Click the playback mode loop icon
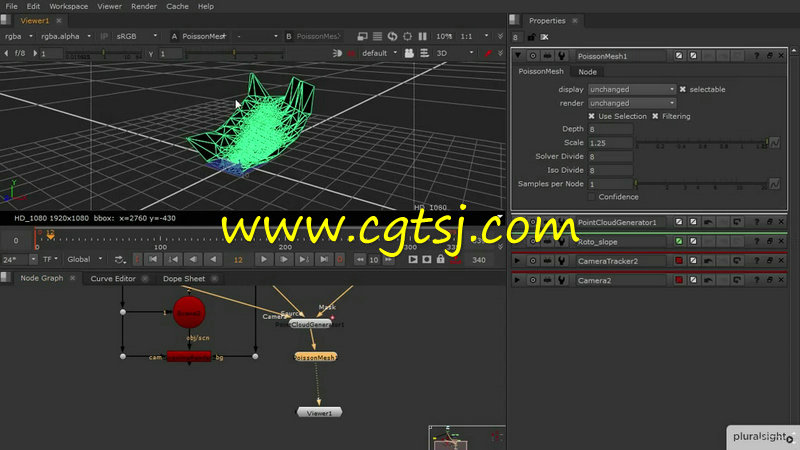This screenshot has width=800, height=450. point(120,260)
